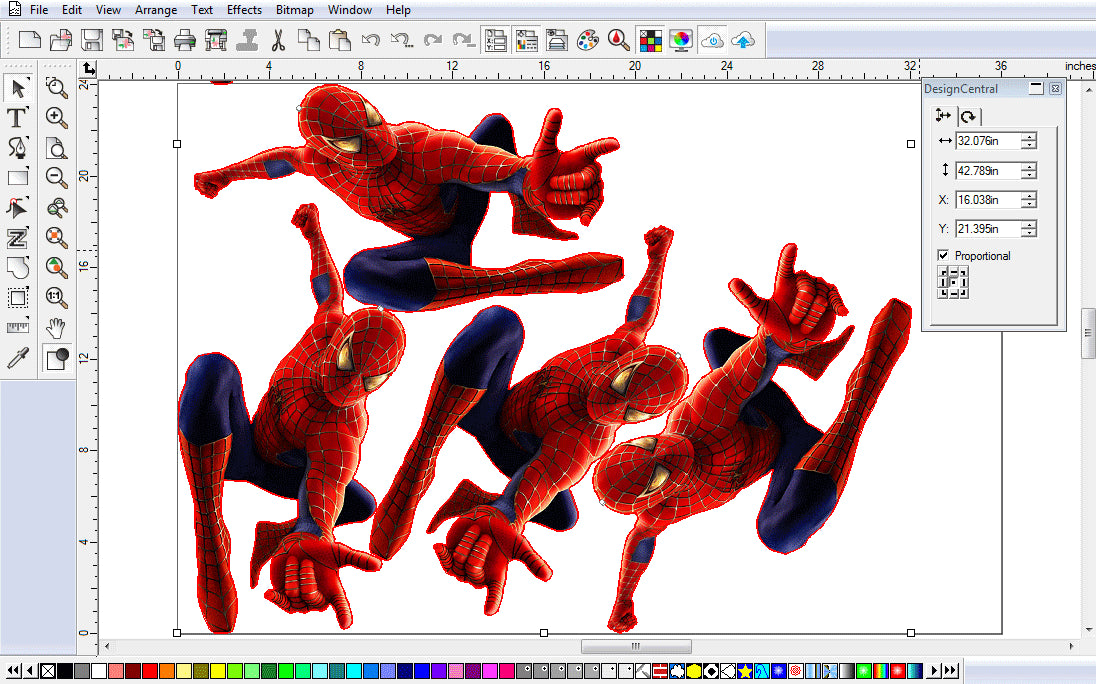The width and height of the screenshot is (1096, 684).
Task: Collapse the DesignCentral panel
Action: (1037, 88)
